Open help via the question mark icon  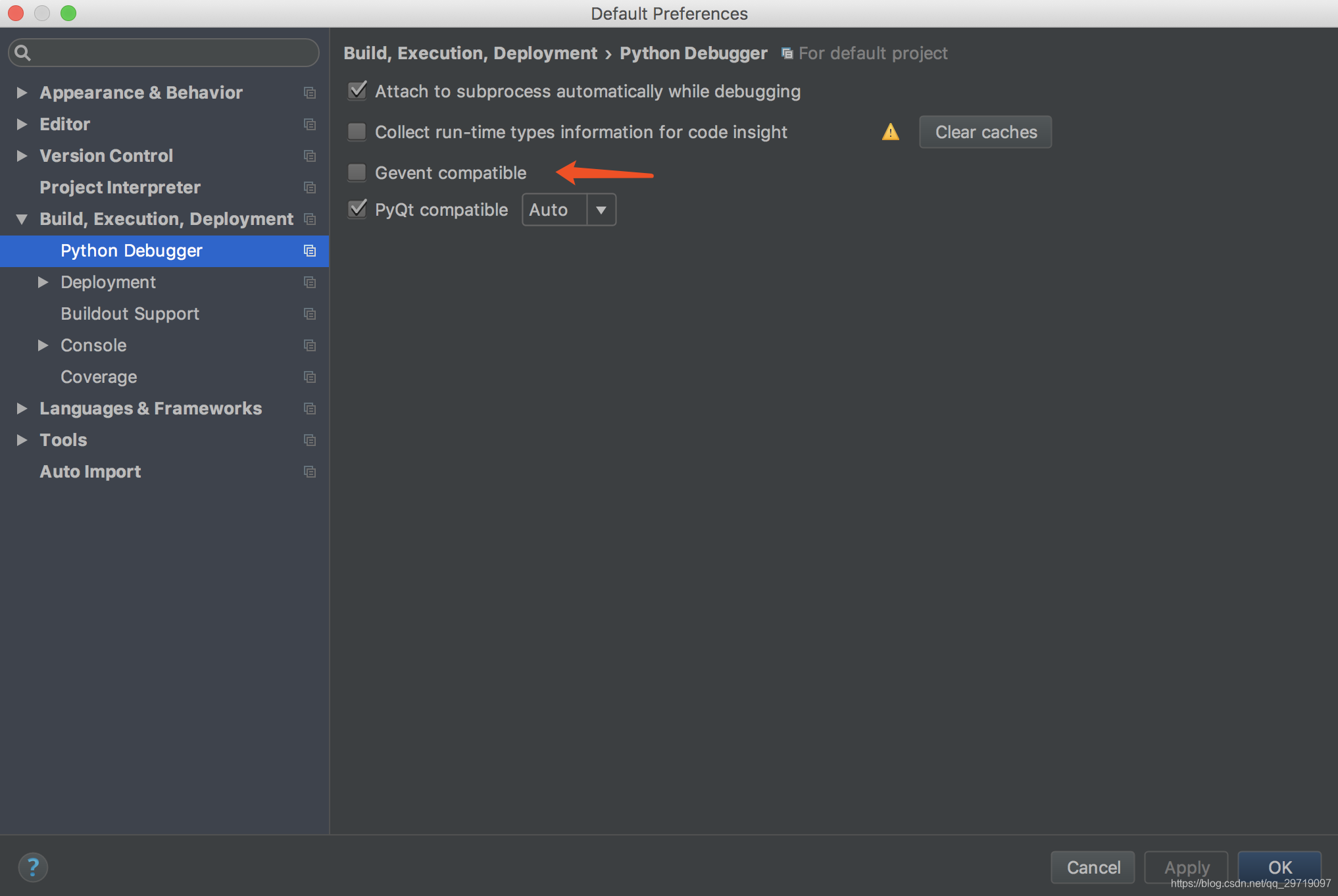click(x=33, y=867)
